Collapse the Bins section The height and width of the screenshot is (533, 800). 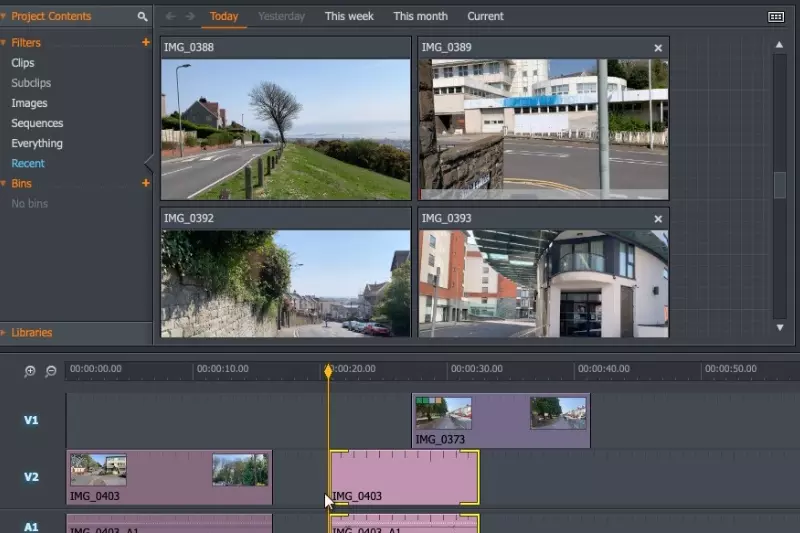pyautogui.click(x=3, y=183)
